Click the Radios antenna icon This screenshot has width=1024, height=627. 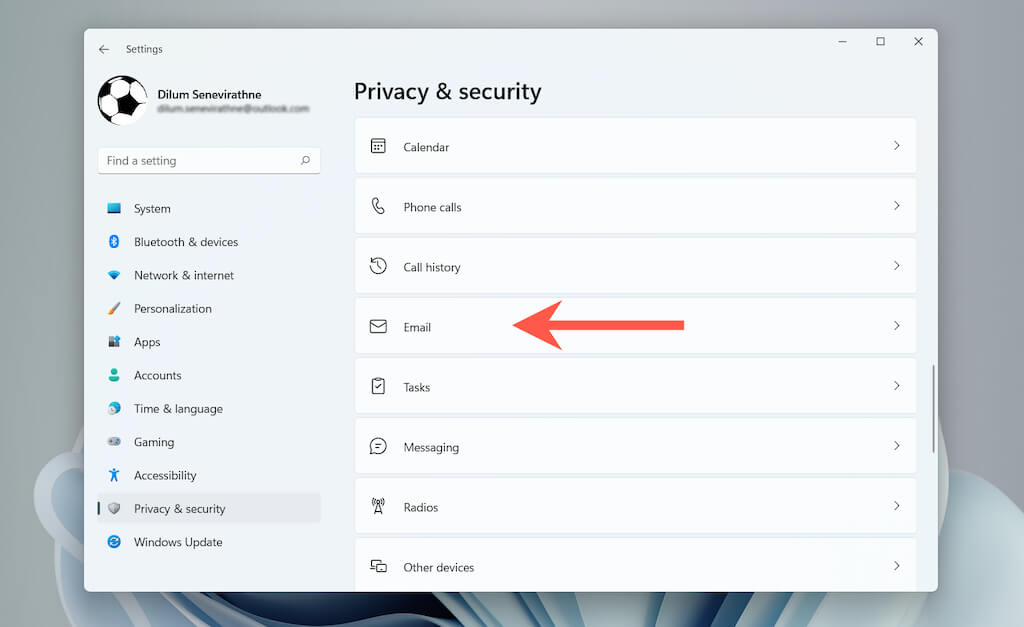(x=378, y=506)
